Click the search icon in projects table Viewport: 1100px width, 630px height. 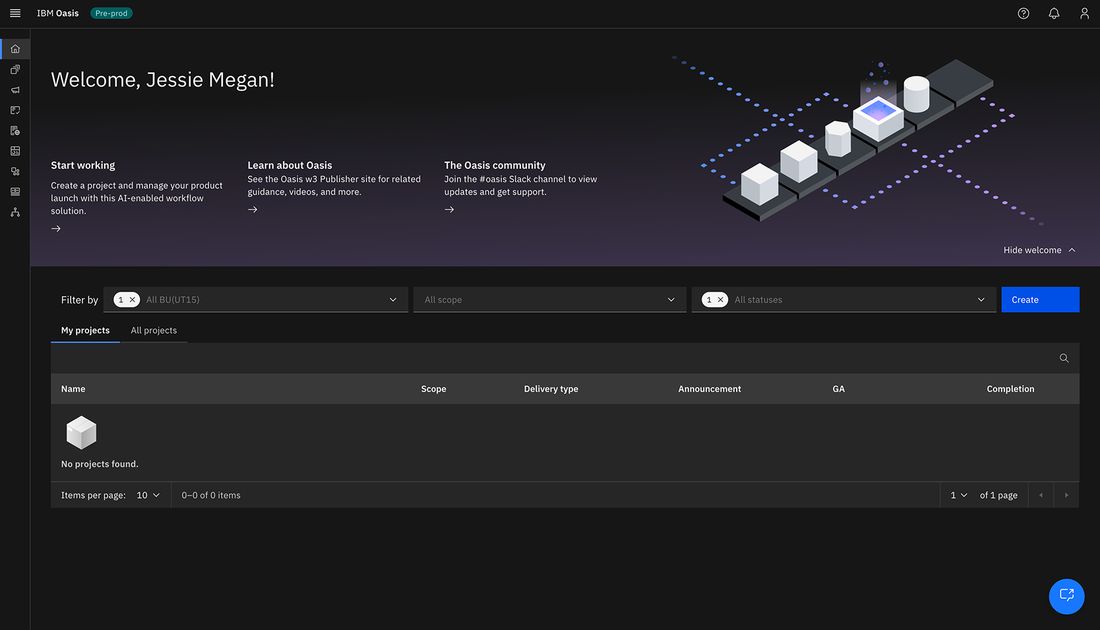point(1064,358)
